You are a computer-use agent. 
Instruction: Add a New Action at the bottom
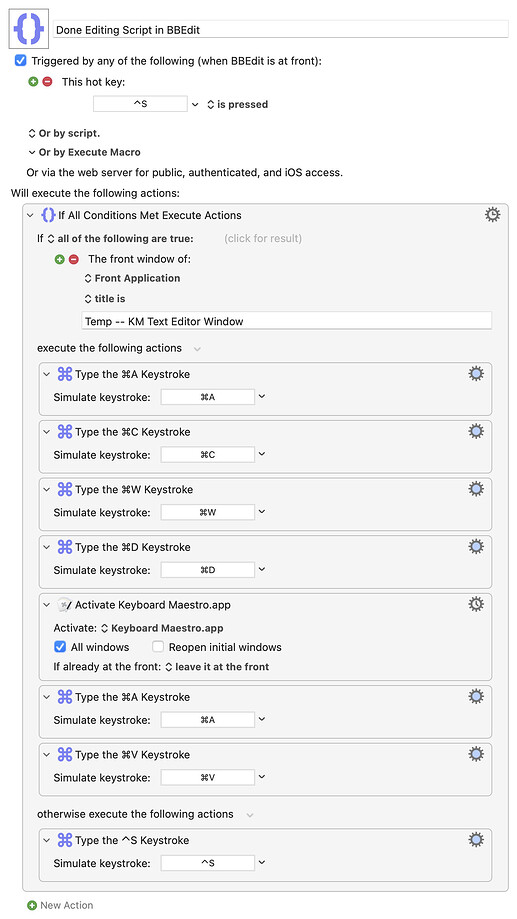(x=60, y=906)
